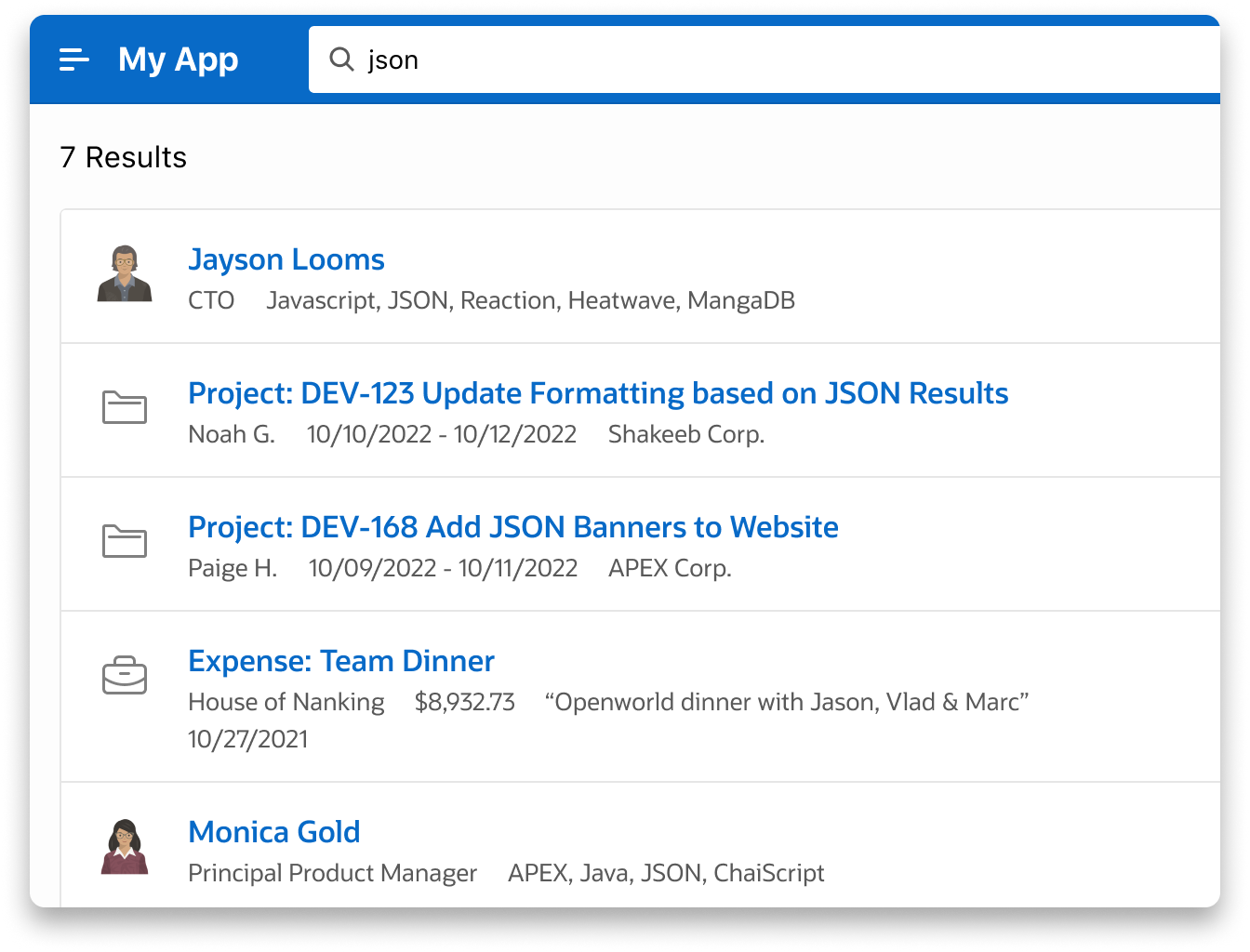Click the $8,932.73 expense amount
This screenshot has width=1250, height=952.
click(x=467, y=702)
